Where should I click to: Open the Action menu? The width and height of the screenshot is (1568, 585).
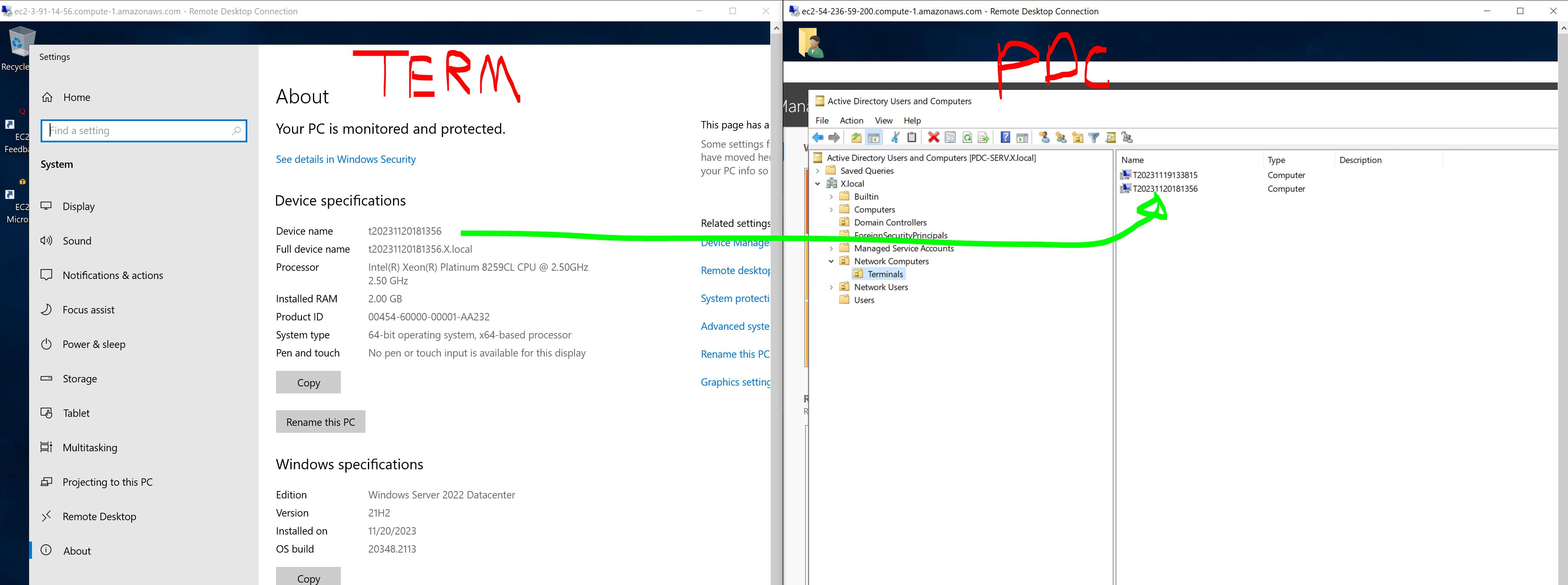[851, 121]
